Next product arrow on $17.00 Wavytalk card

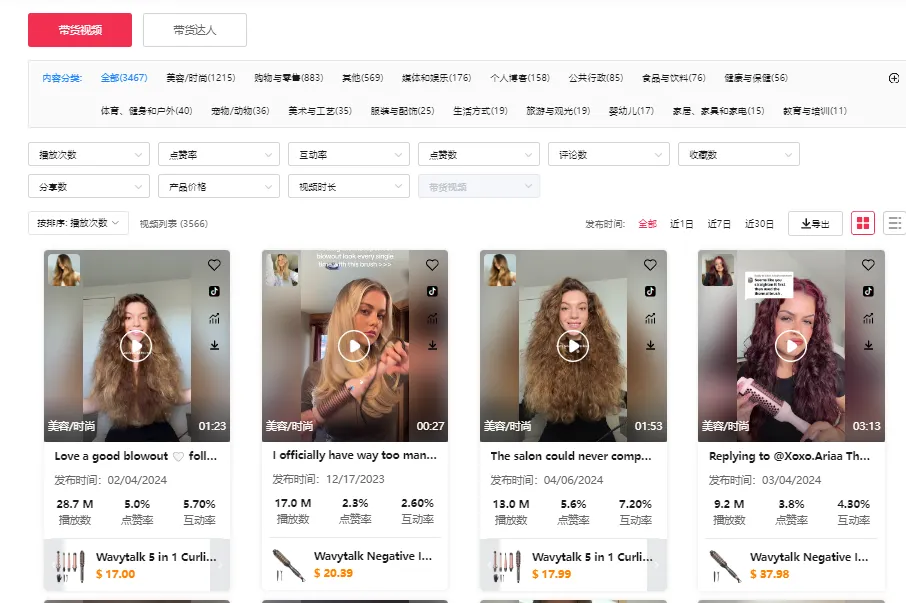[220, 565]
